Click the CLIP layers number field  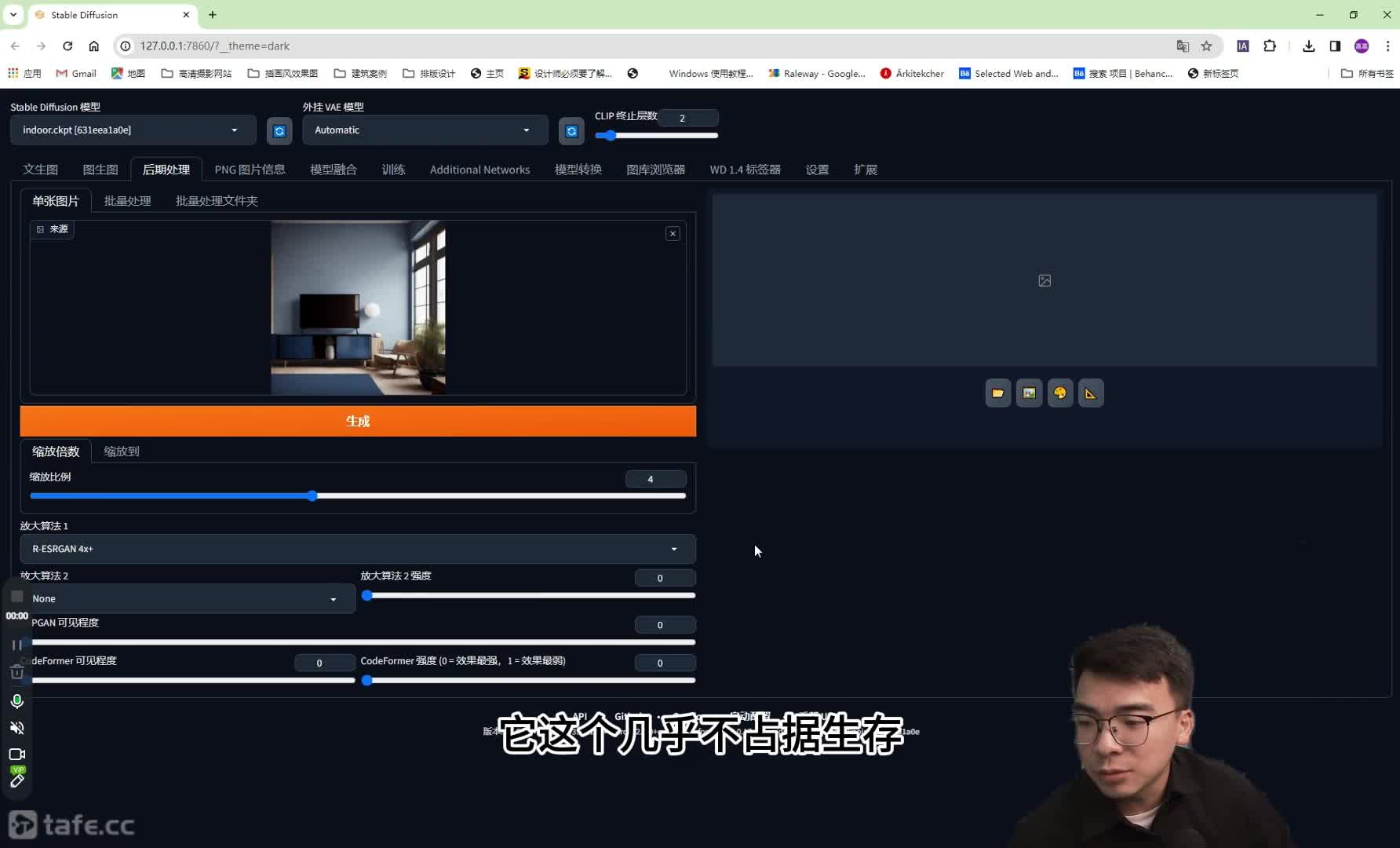[x=687, y=119]
